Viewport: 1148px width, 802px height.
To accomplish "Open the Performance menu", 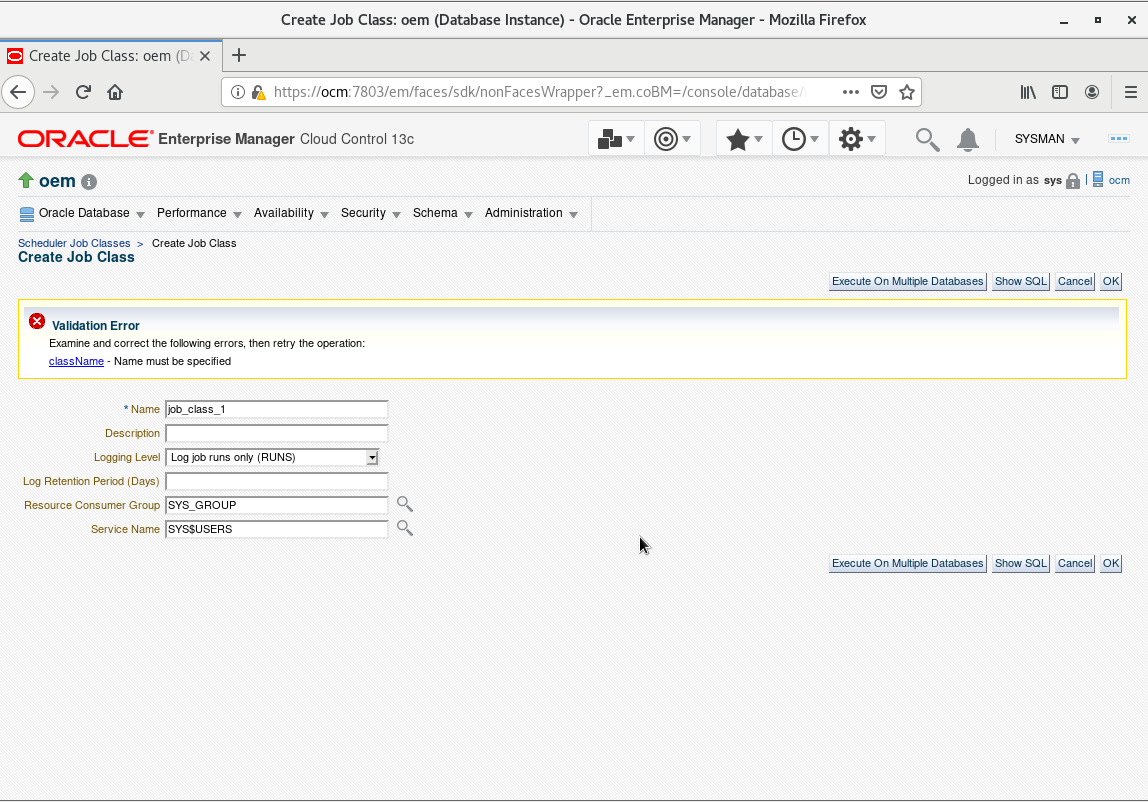I will click(x=199, y=213).
